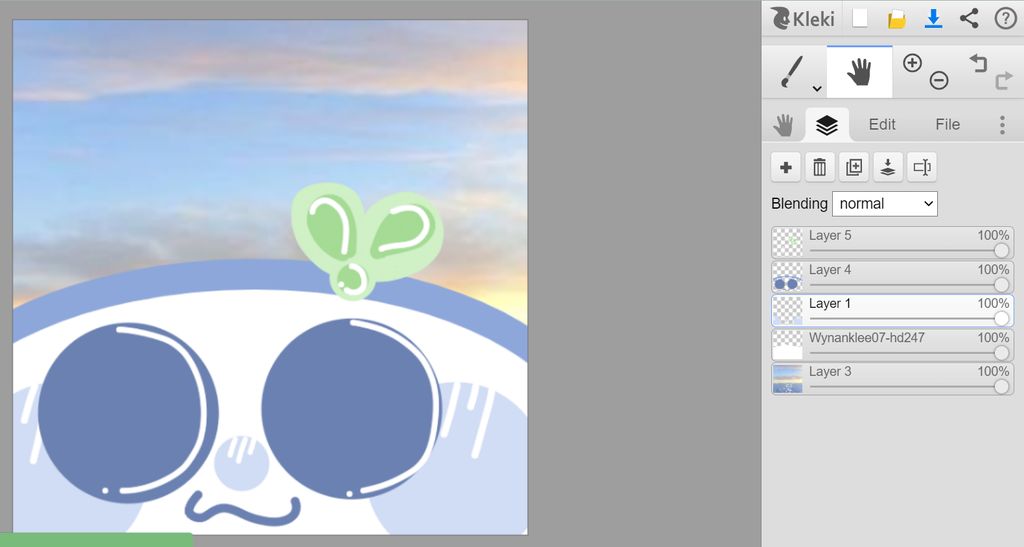This screenshot has width=1024, height=547.
Task: Open the three-dot more menu
Action: click(1002, 125)
